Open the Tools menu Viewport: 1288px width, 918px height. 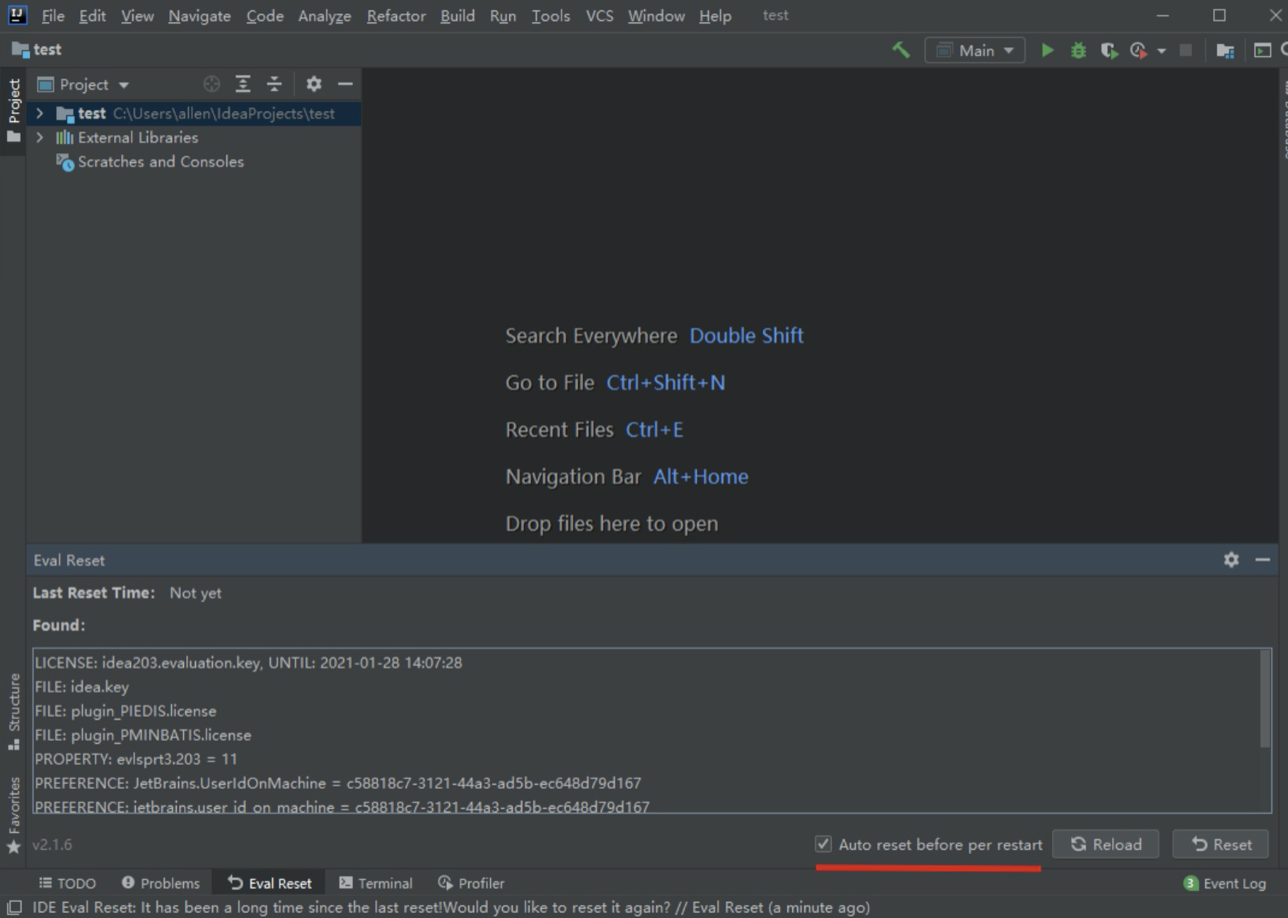(x=551, y=16)
